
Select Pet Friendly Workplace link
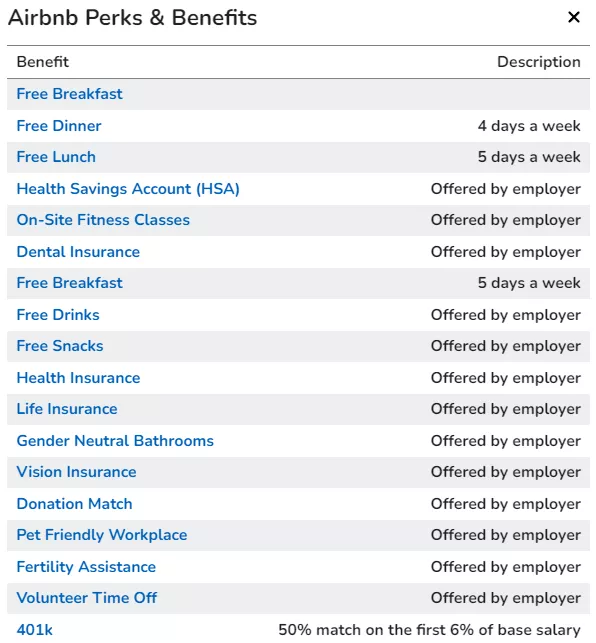click(102, 535)
